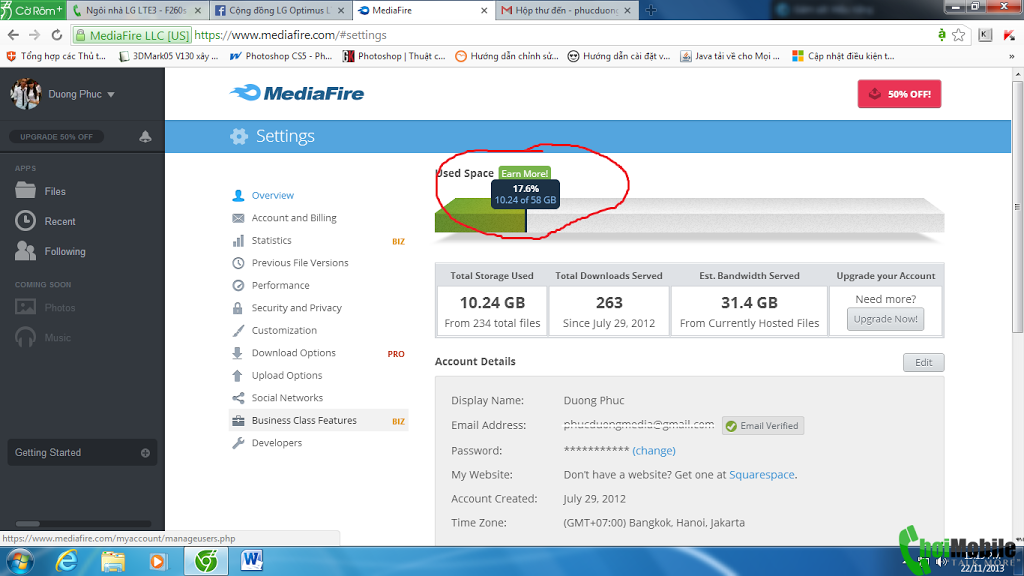Open Developers settings section
Viewport: 1024px width, 576px height.
pos(276,443)
